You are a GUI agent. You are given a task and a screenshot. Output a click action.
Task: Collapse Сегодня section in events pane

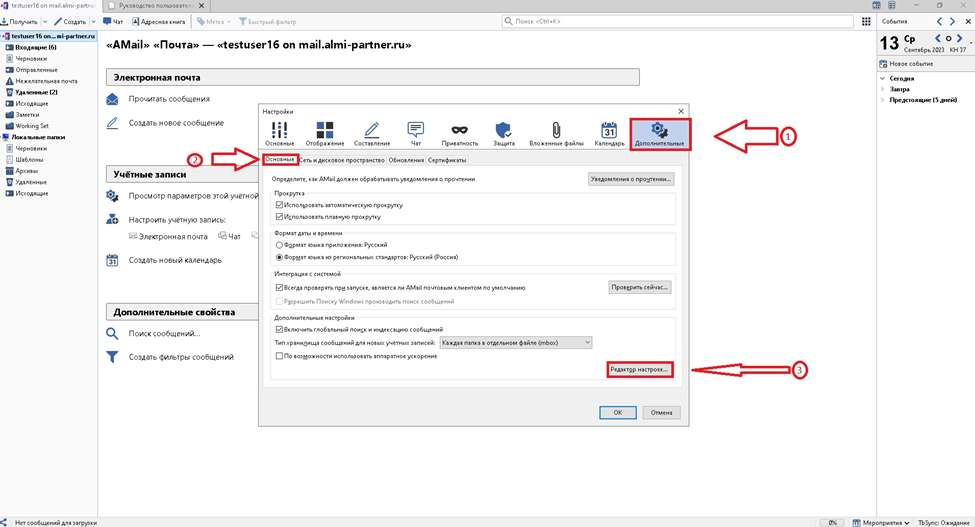[x=882, y=79]
